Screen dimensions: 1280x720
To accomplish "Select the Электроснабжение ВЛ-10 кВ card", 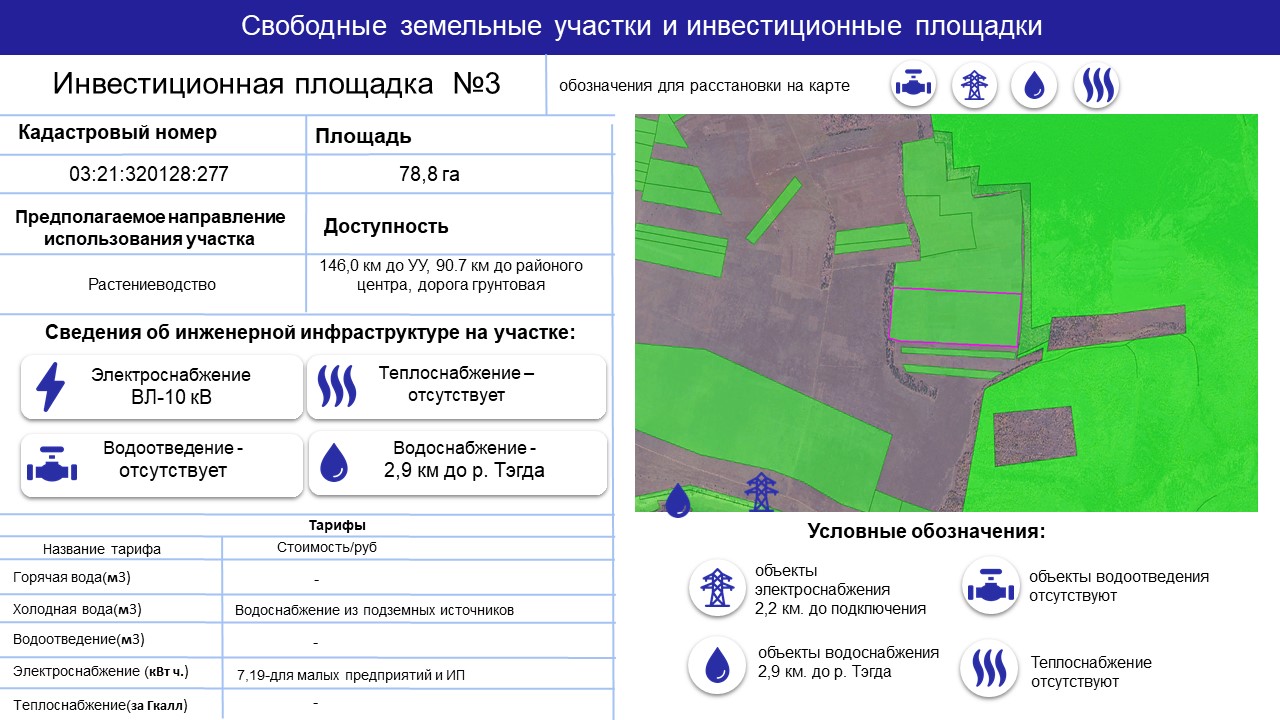I will click(x=161, y=387).
